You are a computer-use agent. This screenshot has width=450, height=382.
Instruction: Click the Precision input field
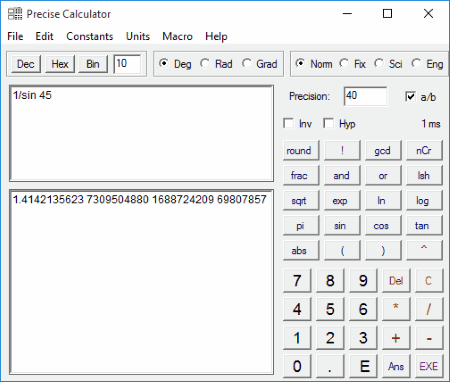click(365, 96)
